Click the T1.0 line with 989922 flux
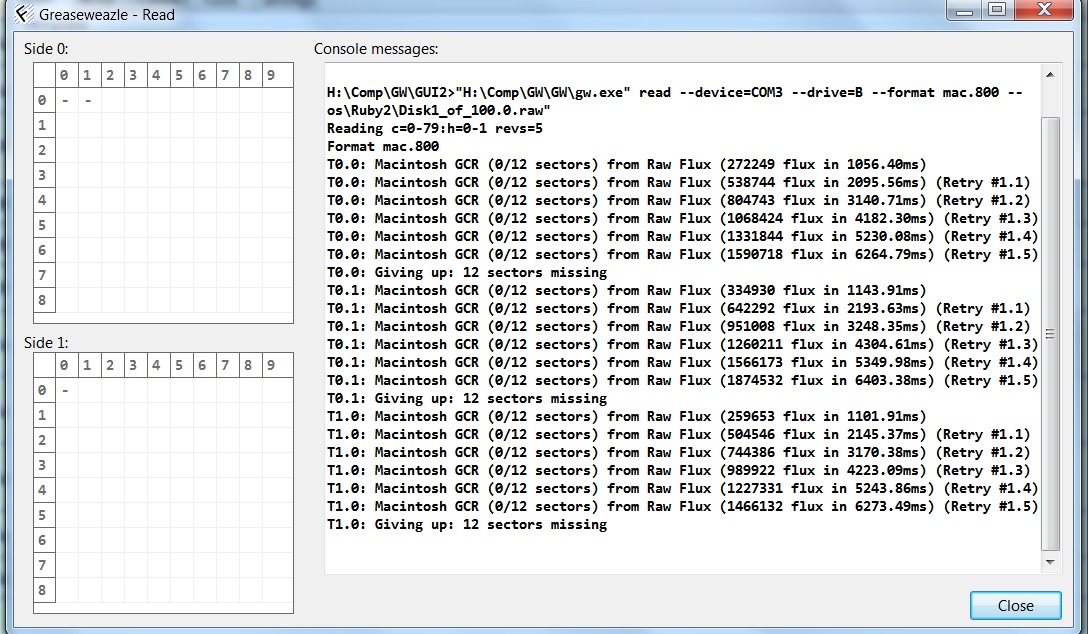Viewport: 1088px width, 634px height. 679,471
